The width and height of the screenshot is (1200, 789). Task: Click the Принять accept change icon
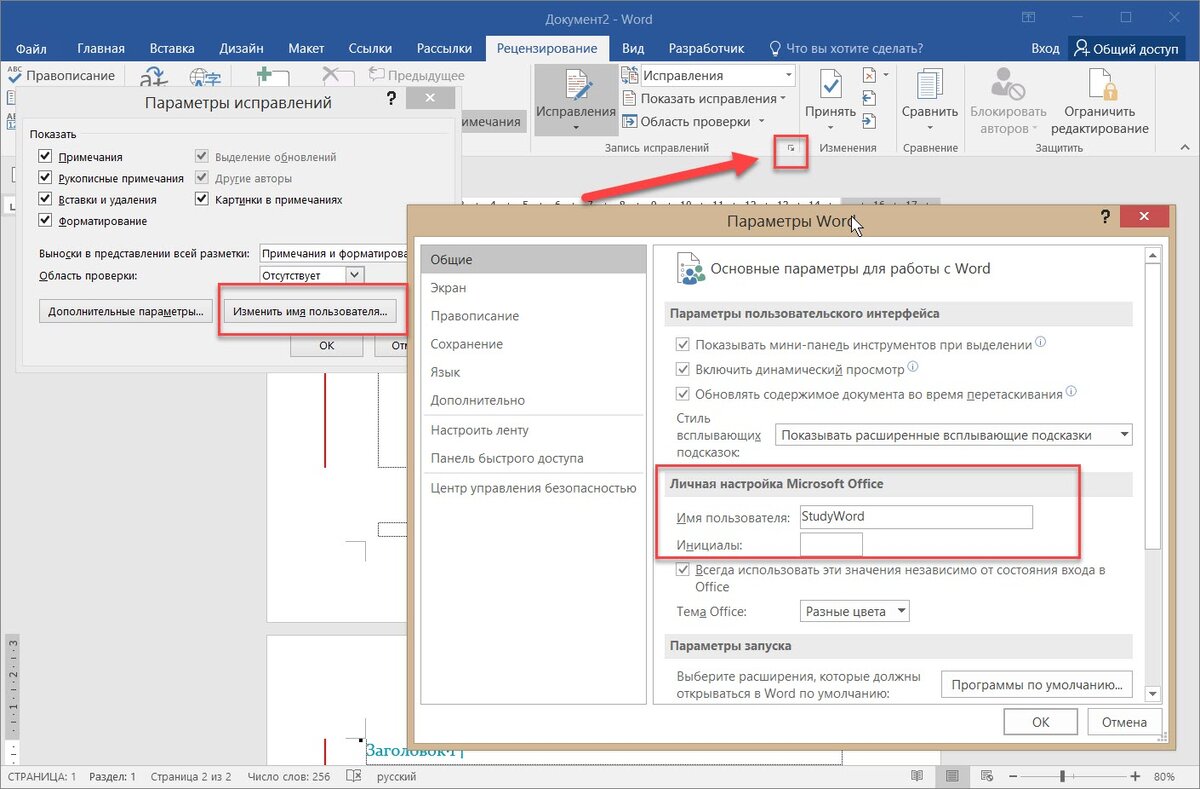(830, 86)
